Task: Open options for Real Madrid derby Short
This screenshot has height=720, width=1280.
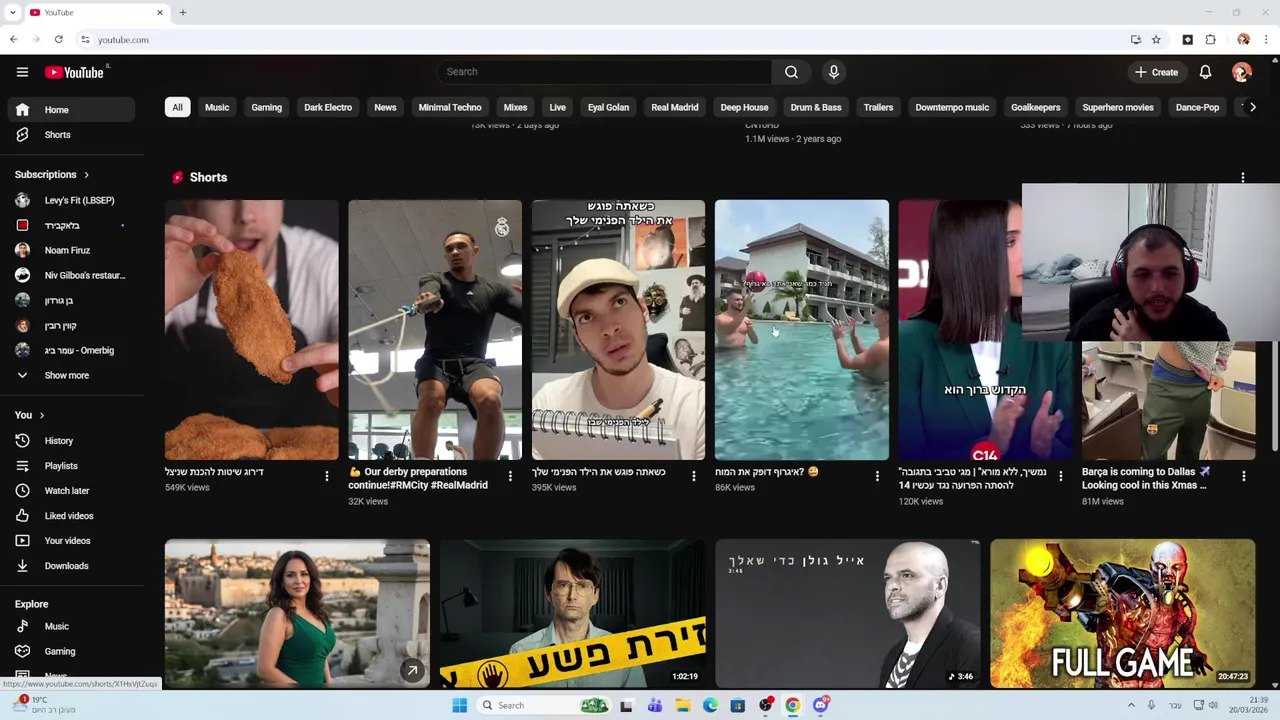Action: 510,477
